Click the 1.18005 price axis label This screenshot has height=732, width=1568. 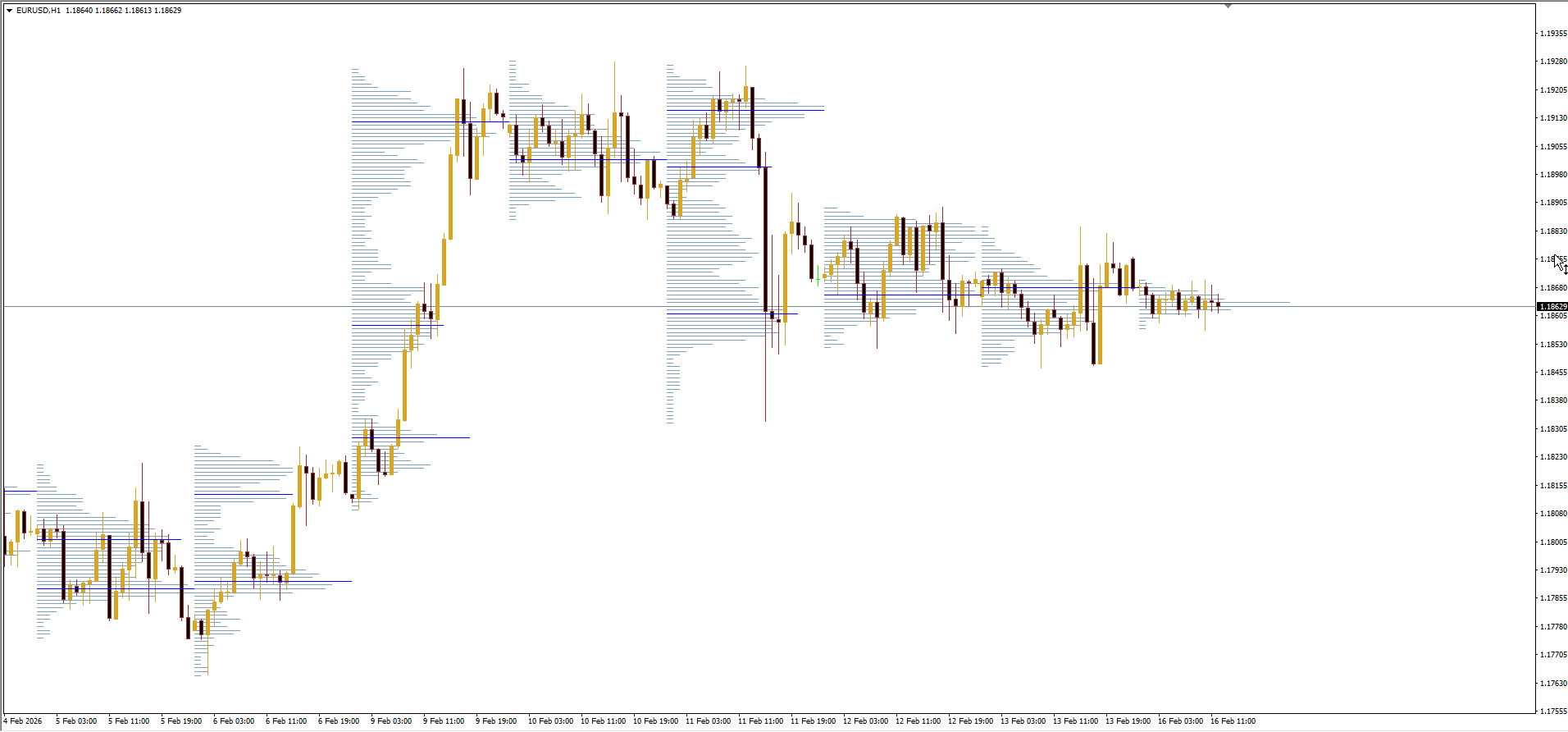pos(1553,542)
